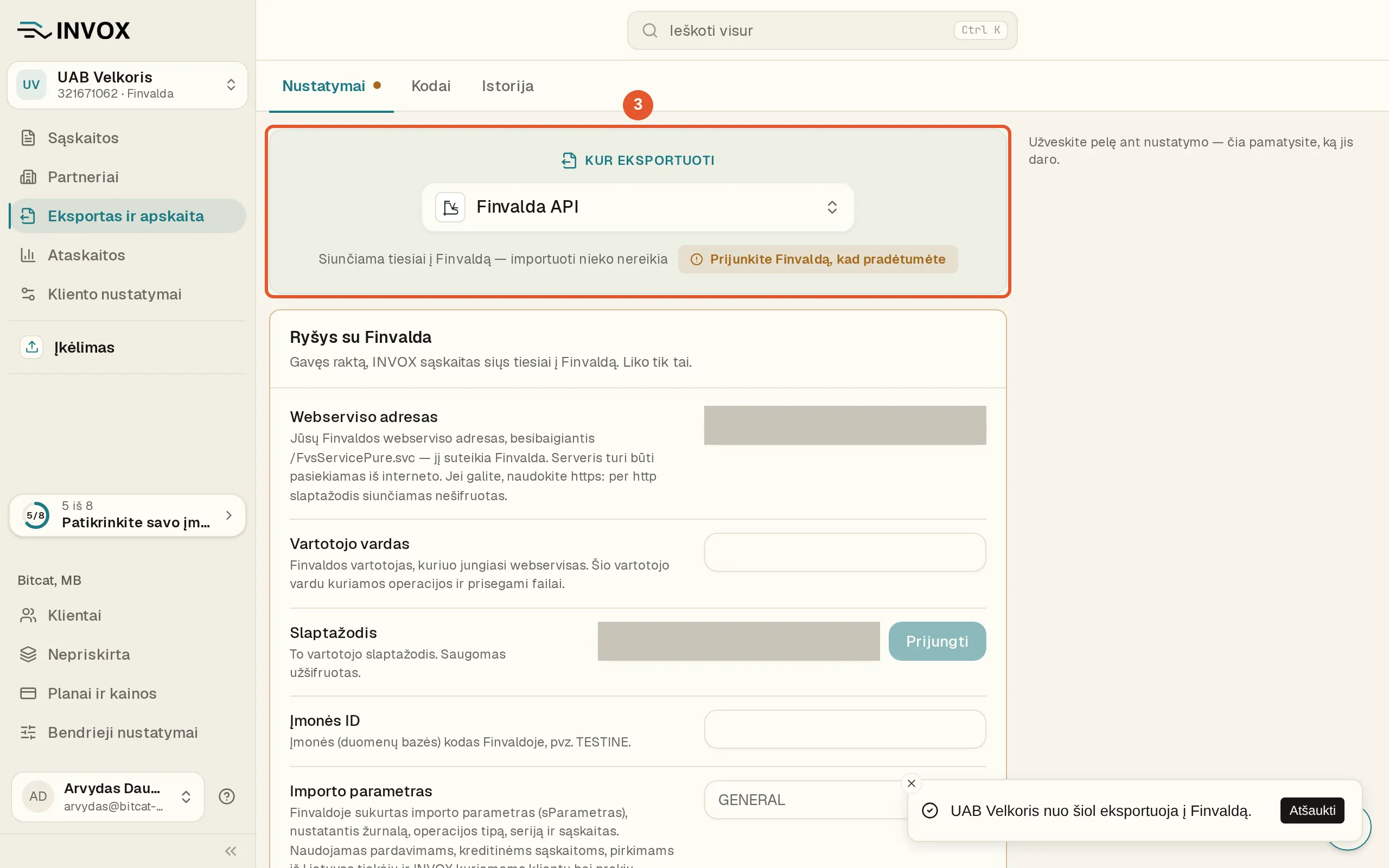Open the UAB Velkoris company switcher
Screen dimensions: 1389x868
pyautogui.click(x=128, y=85)
